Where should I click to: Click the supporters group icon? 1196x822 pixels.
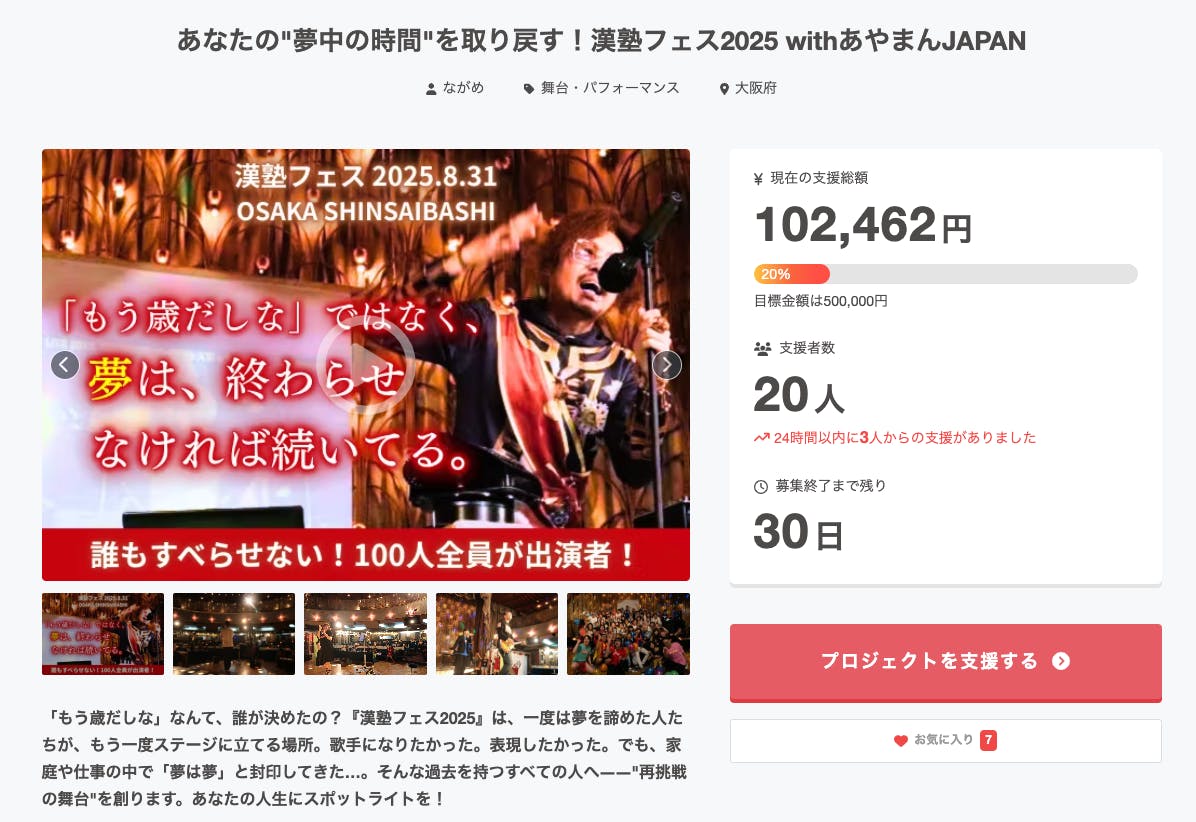[762, 348]
